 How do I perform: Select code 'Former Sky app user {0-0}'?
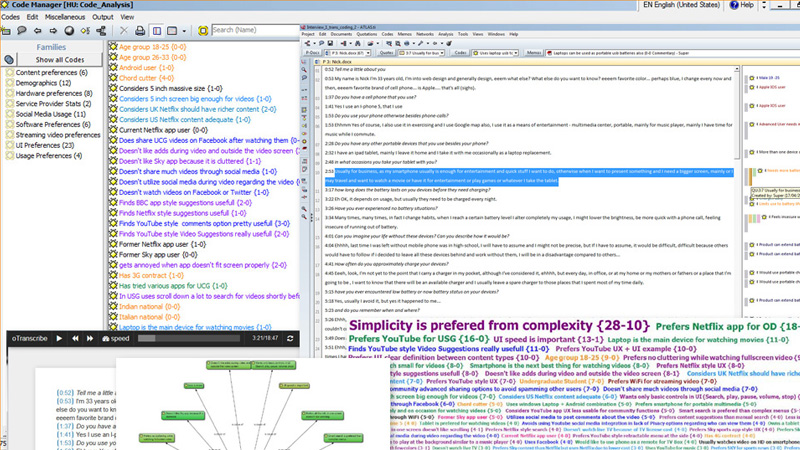point(158,255)
